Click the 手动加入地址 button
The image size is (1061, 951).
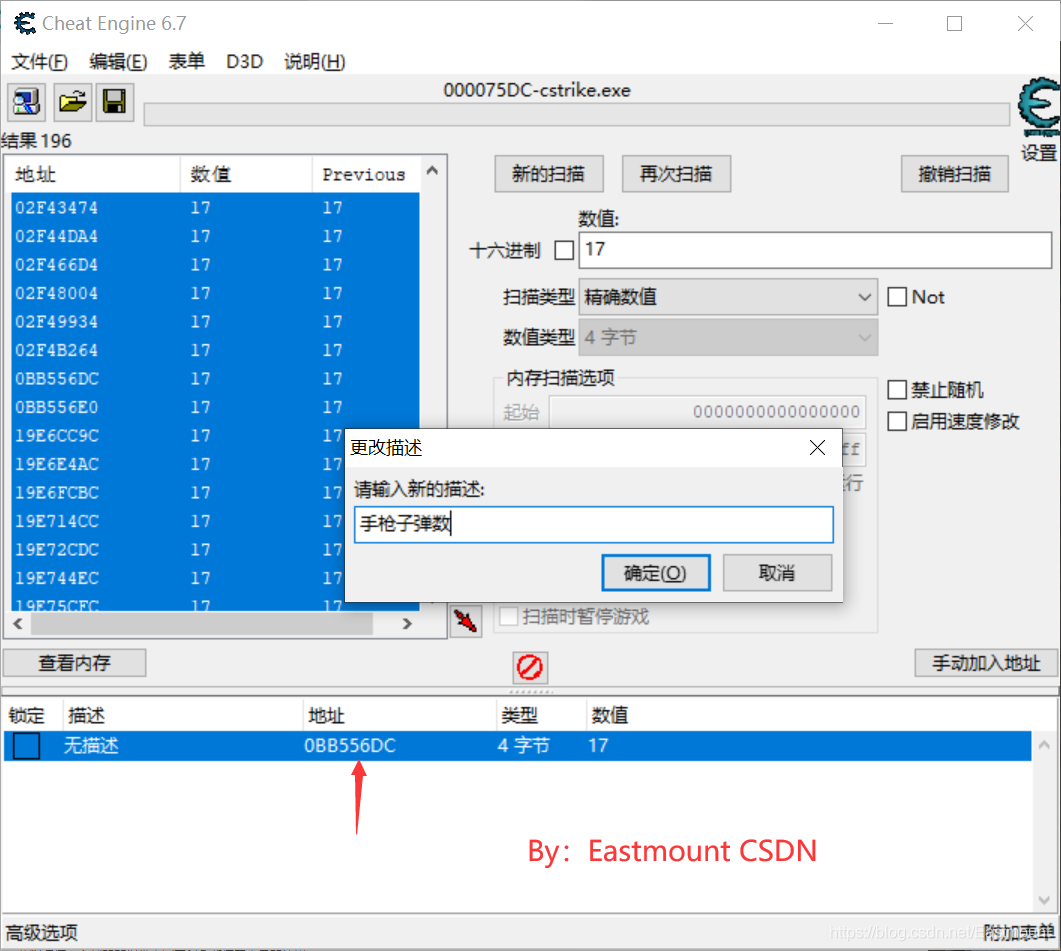[986, 663]
